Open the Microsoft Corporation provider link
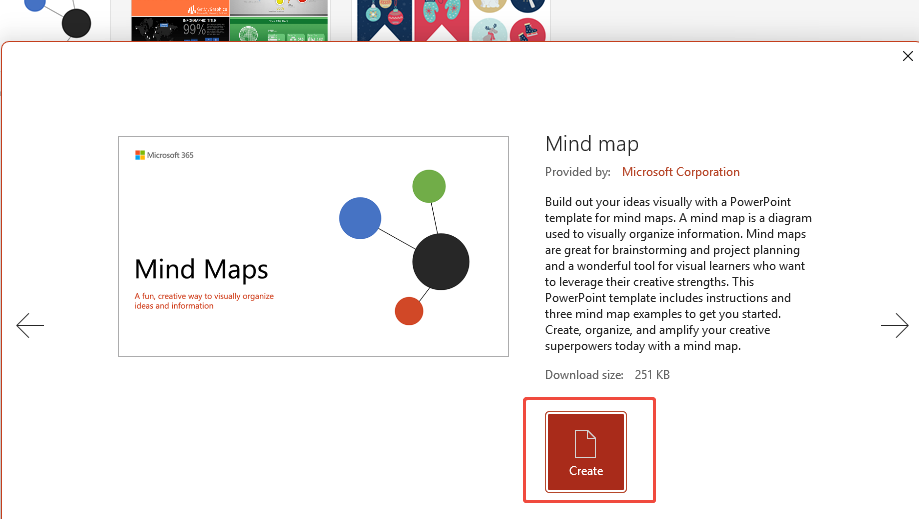919x519 pixels. [x=680, y=172]
